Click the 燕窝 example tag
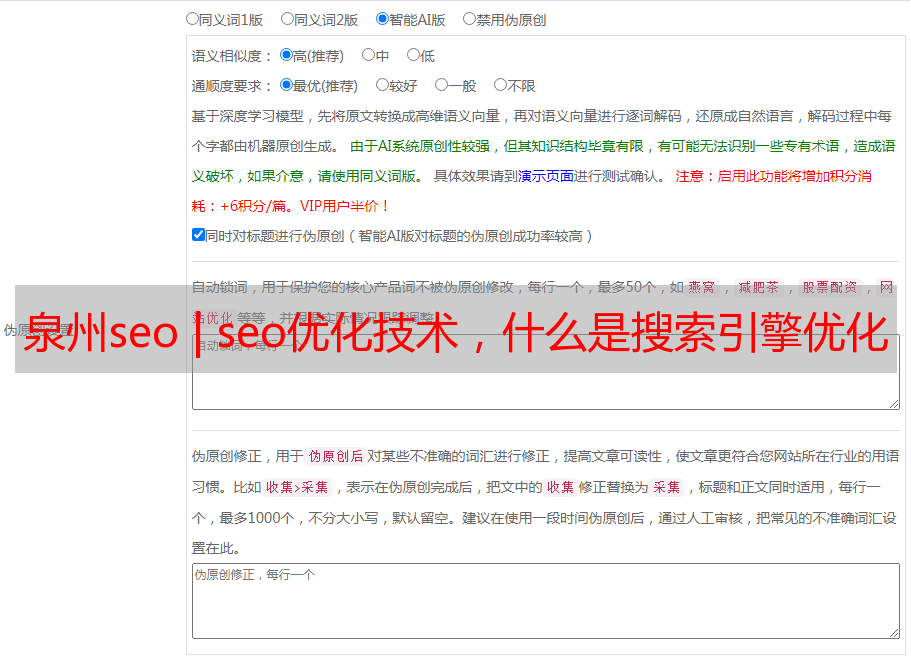This screenshot has height=658, width=911. coord(701,287)
